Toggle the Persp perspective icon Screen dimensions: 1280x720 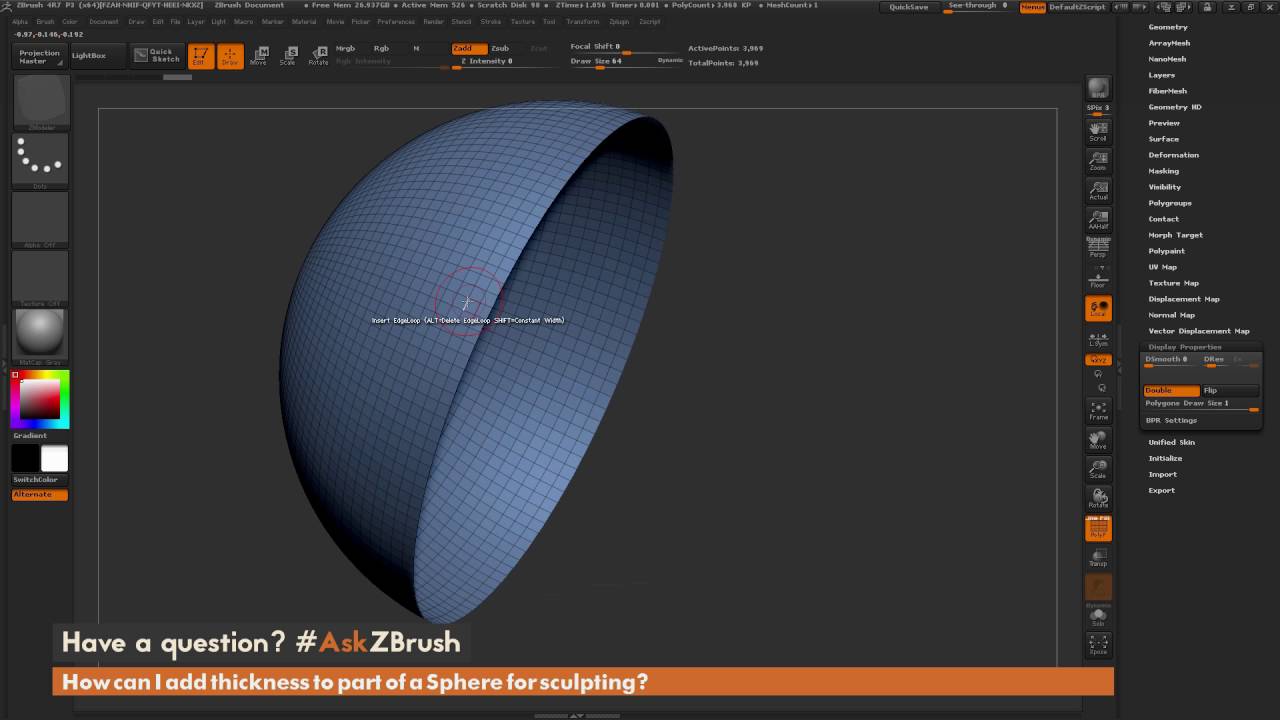1098,248
